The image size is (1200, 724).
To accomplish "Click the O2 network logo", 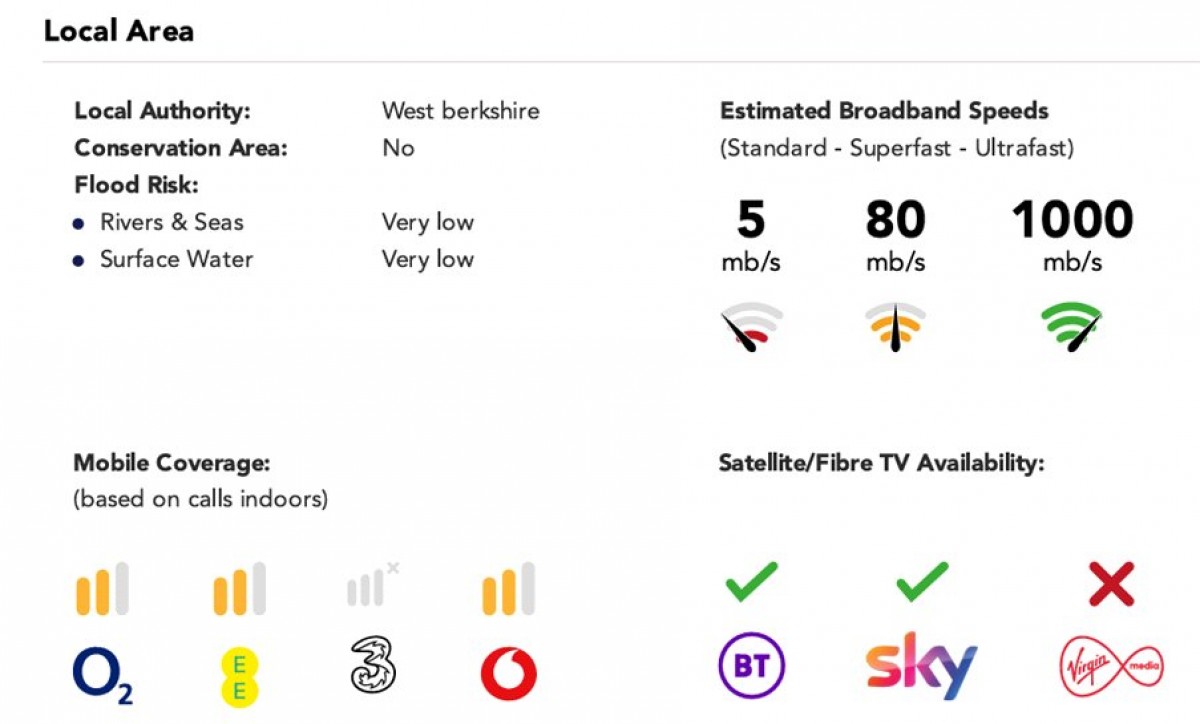I will (103, 675).
